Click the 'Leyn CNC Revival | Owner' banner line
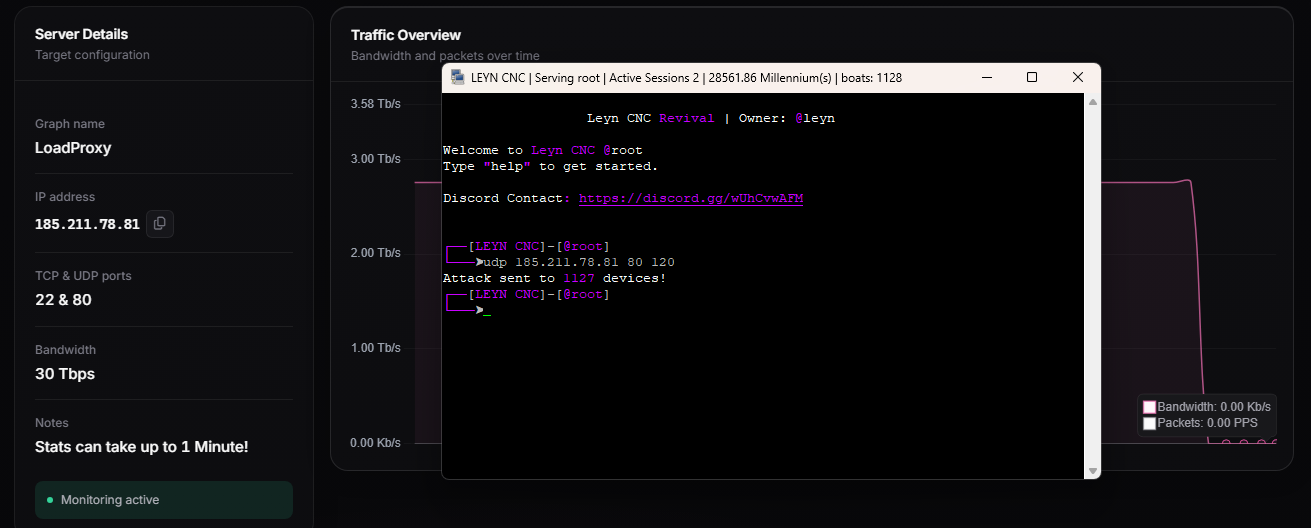Viewport: 1311px width, 528px height. pyautogui.click(x=711, y=118)
